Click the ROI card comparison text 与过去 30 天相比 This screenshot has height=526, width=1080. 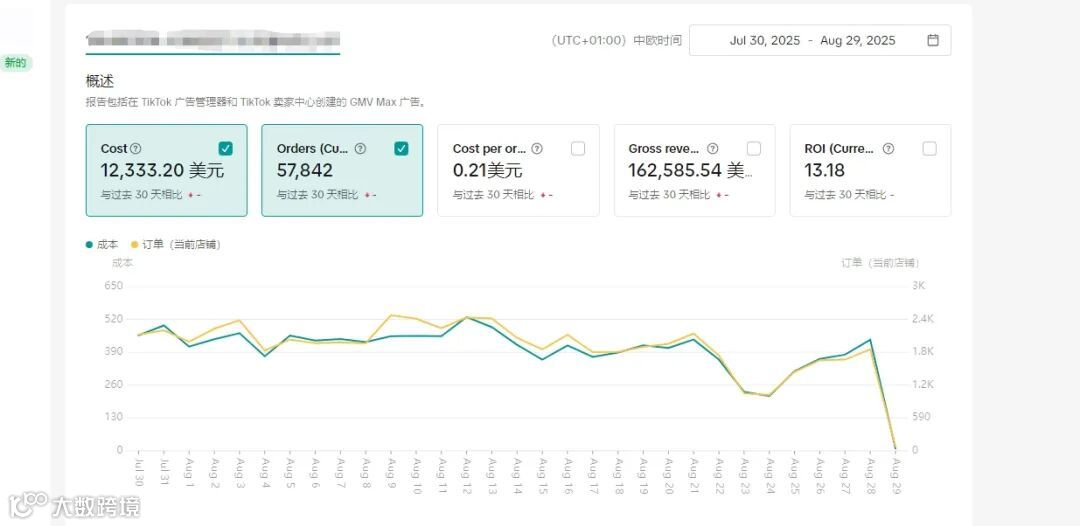coord(845,195)
